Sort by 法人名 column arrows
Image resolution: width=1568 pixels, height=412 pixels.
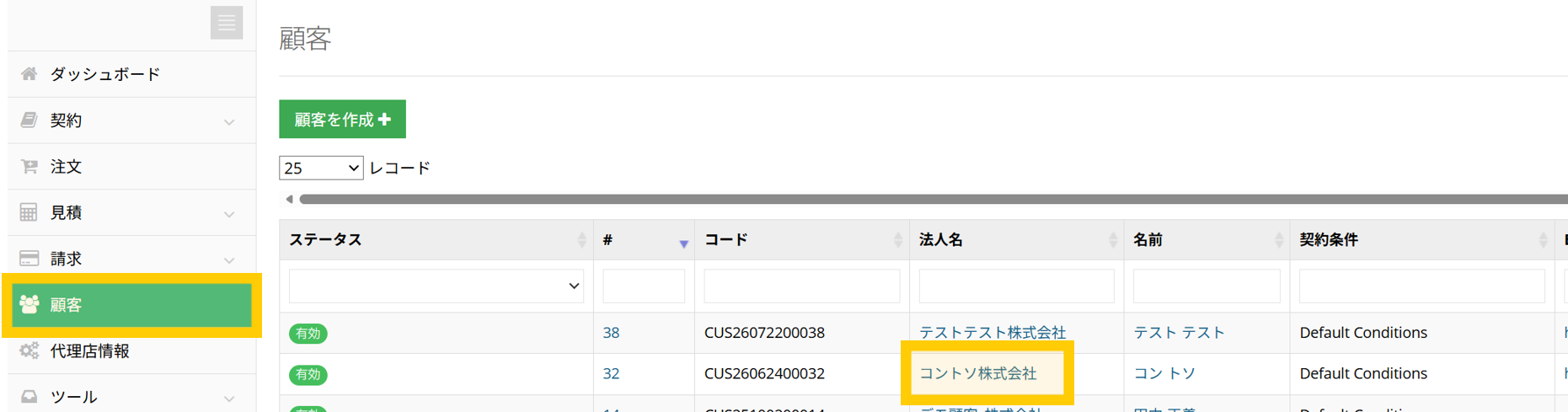(x=1112, y=240)
